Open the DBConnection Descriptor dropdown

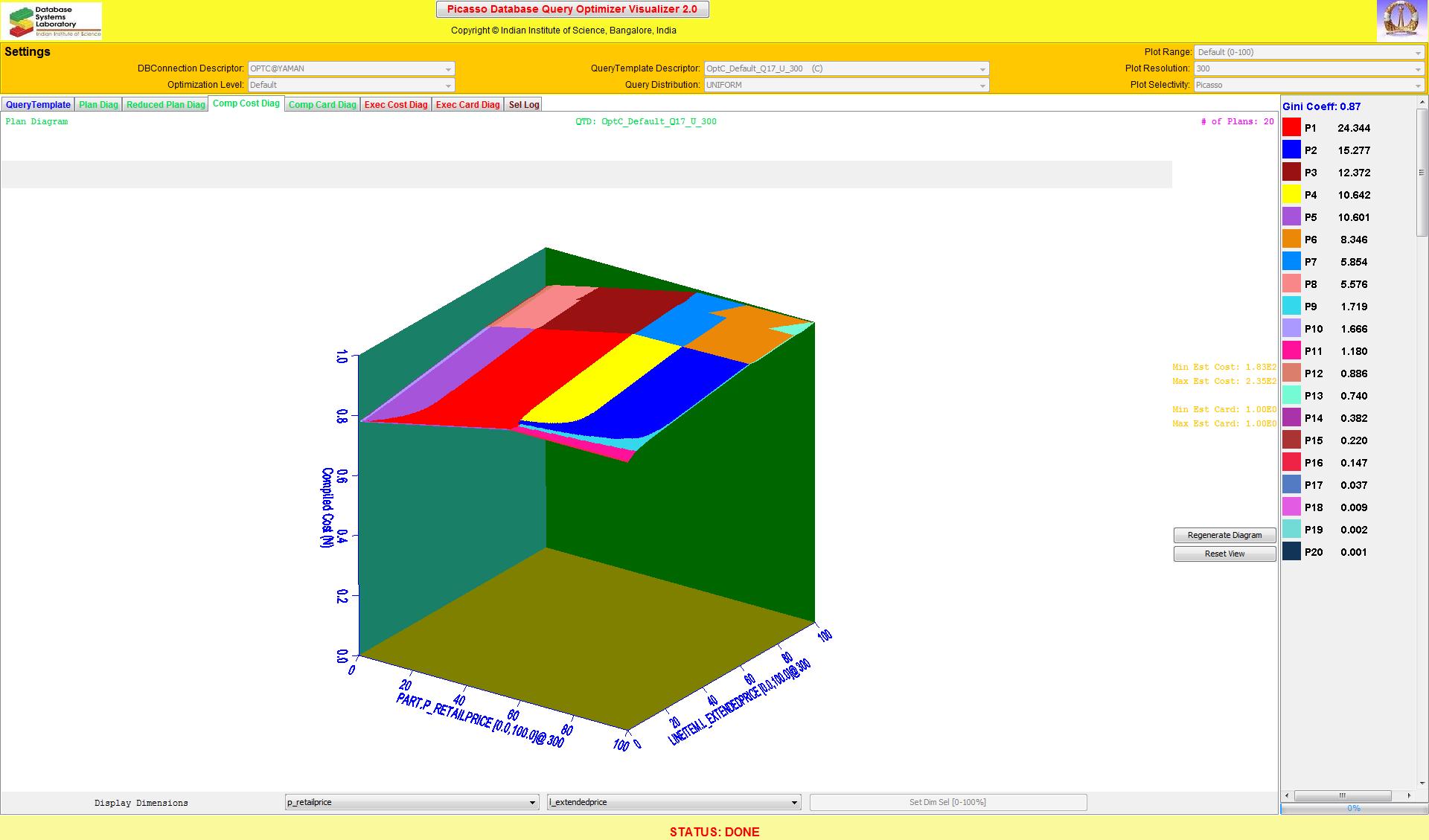351,68
